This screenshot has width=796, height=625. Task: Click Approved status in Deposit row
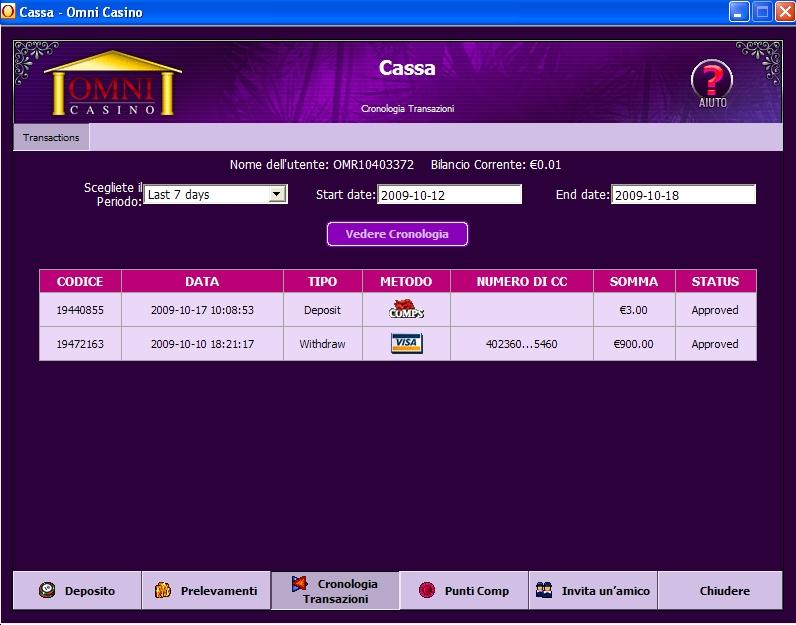pyautogui.click(x=715, y=310)
